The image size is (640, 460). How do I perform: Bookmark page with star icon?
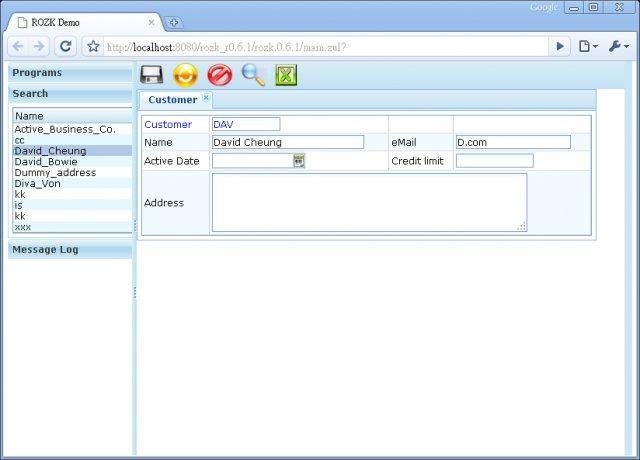[93, 47]
